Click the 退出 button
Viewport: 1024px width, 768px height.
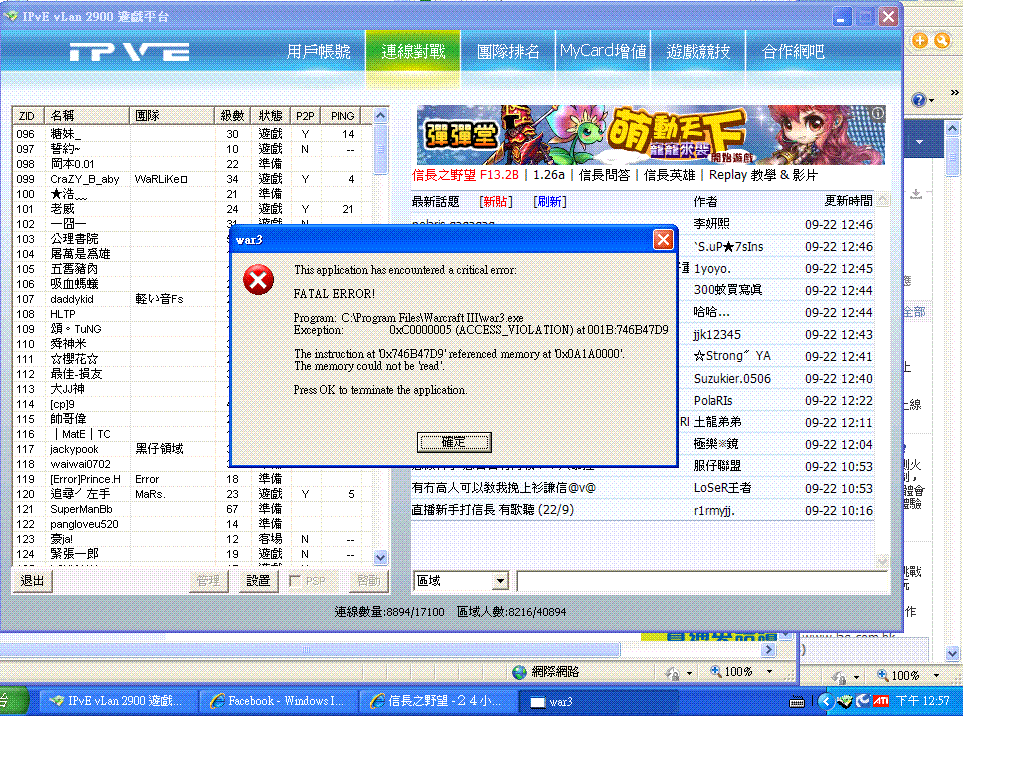point(33,581)
